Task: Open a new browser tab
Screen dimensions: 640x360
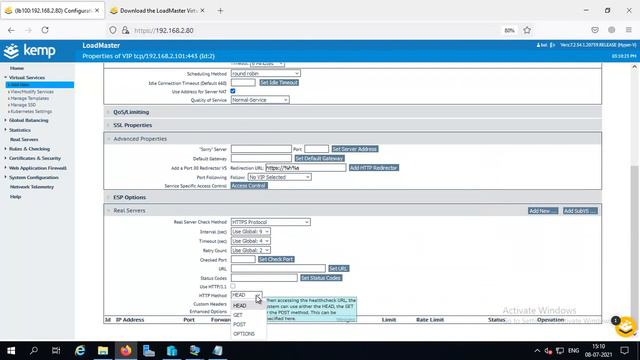Action: pos(220,11)
